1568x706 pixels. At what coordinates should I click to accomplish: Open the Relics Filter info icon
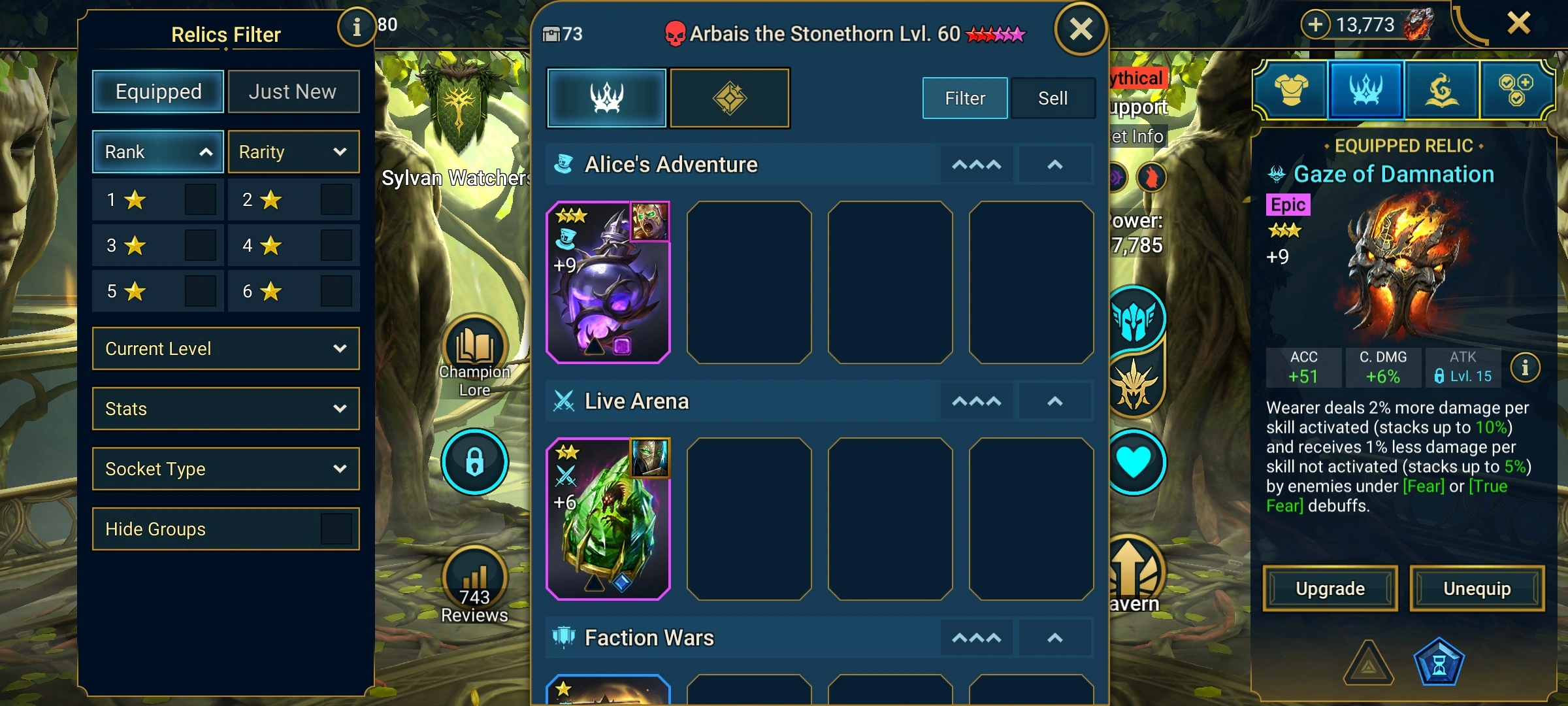point(357,27)
